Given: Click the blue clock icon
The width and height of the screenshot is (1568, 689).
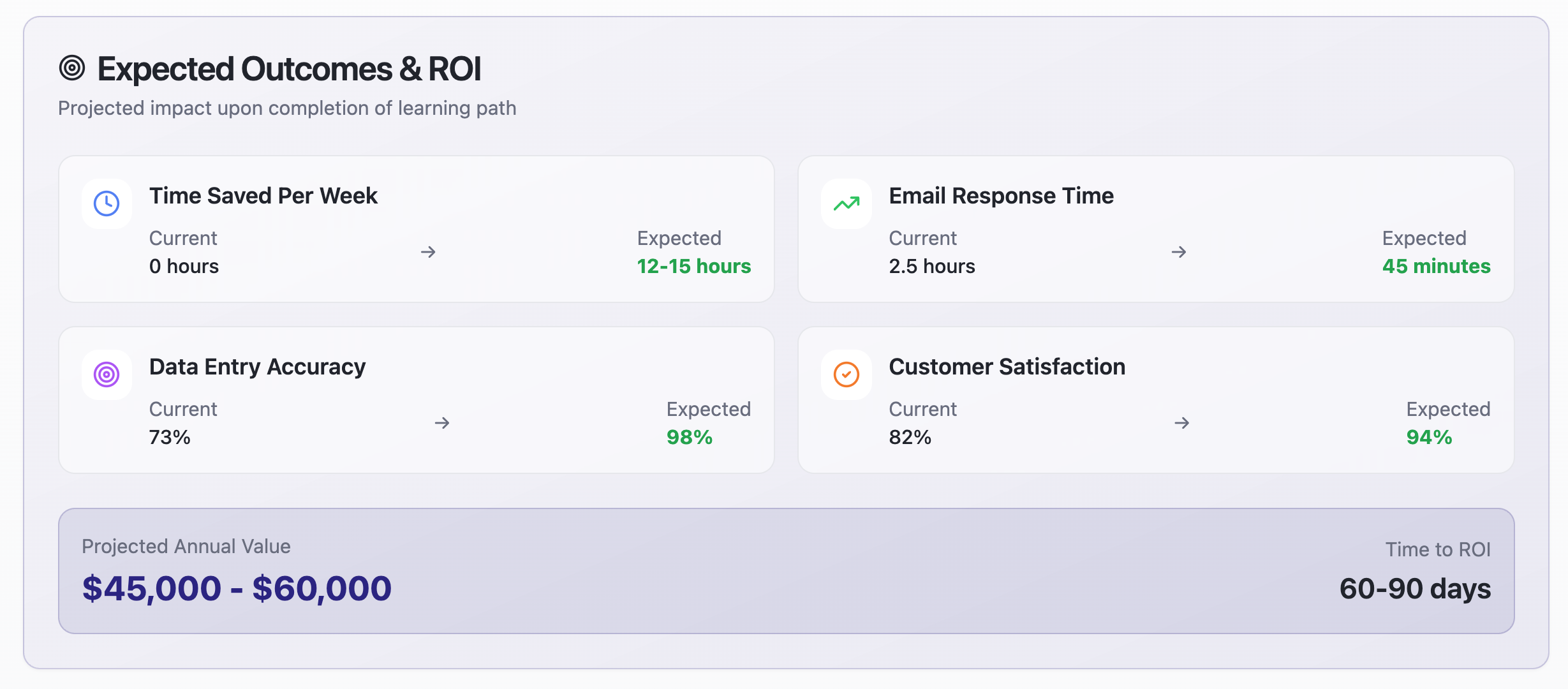Looking at the screenshot, I should (107, 204).
